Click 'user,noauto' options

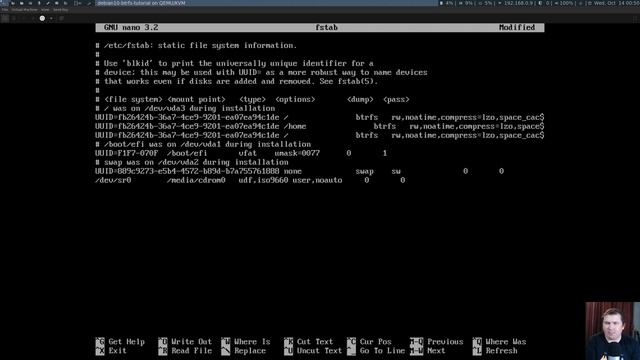click(x=318, y=180)
